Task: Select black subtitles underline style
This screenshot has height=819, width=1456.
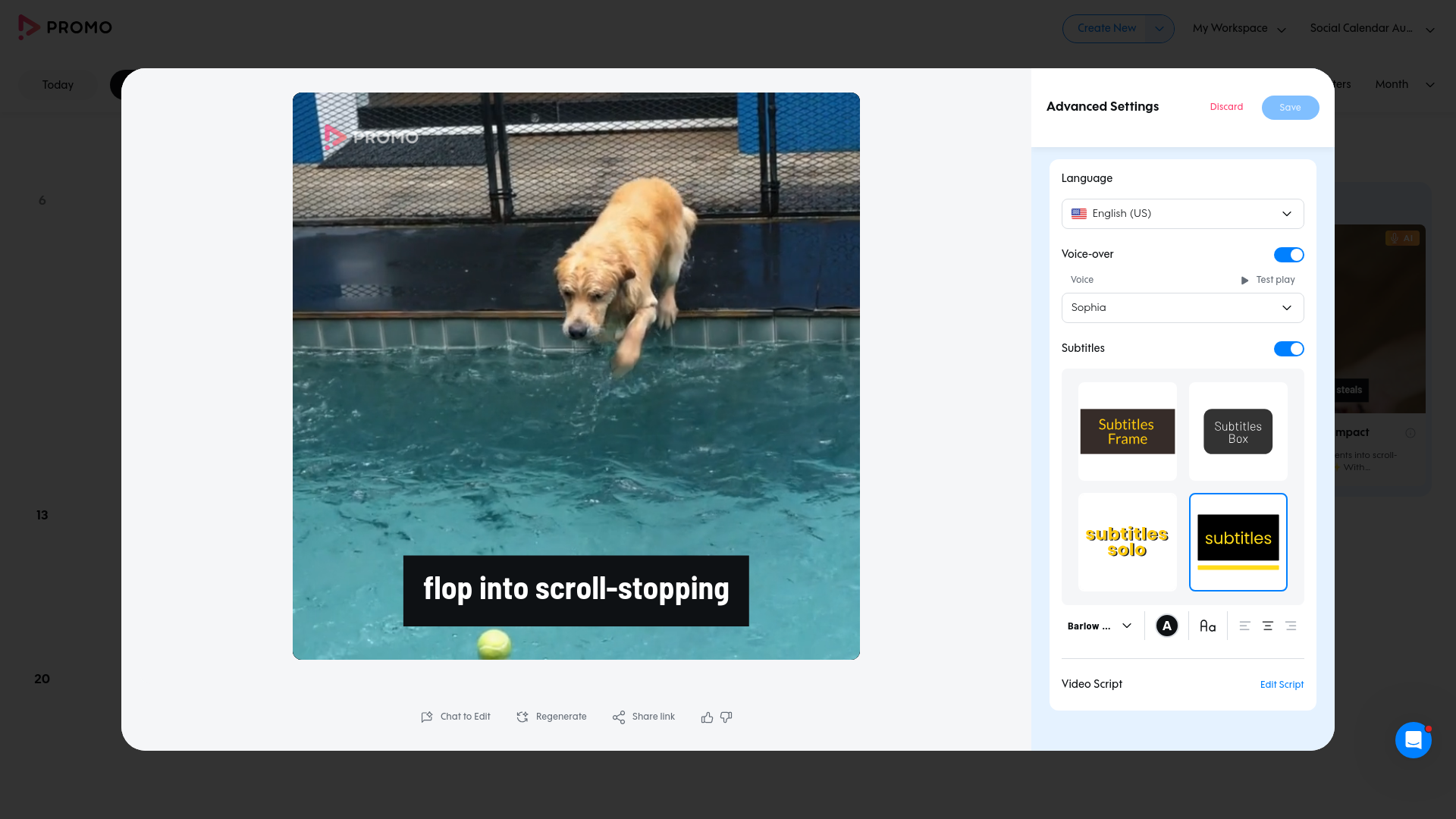Action: [1238, 542]
